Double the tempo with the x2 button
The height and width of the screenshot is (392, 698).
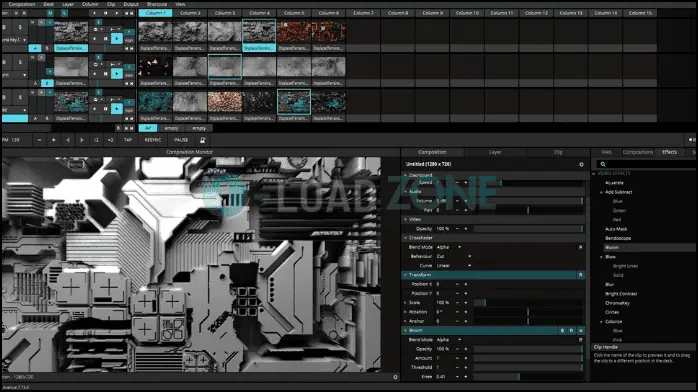[110, 140]
